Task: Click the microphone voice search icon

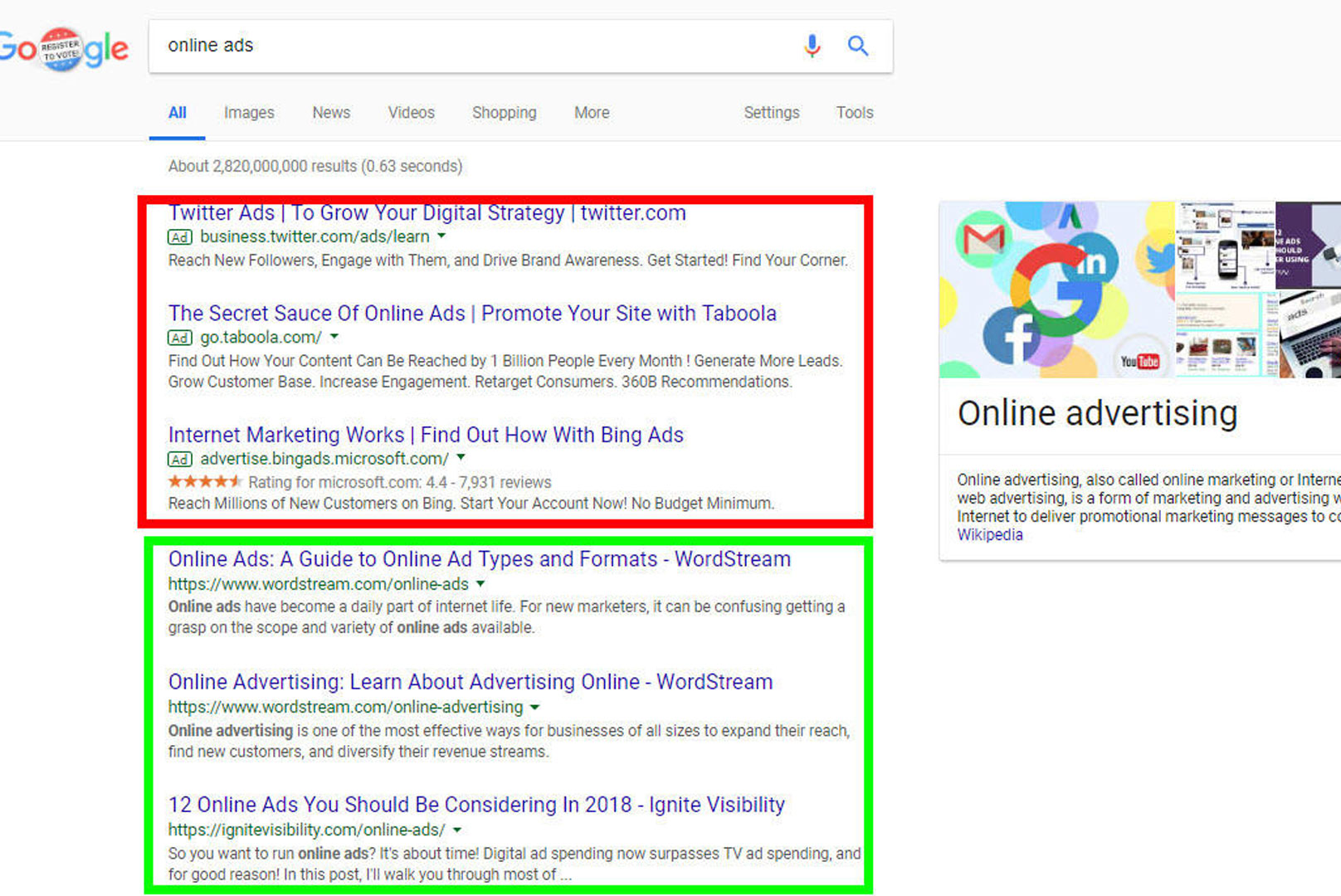Action: (x=812, y=46)
